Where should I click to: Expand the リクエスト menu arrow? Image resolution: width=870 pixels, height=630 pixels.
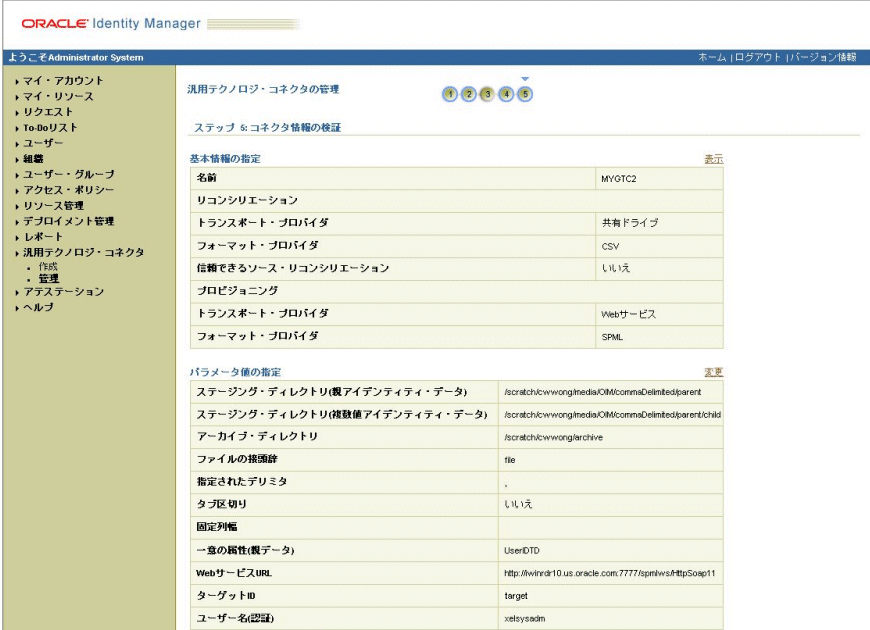coord(17,113)
